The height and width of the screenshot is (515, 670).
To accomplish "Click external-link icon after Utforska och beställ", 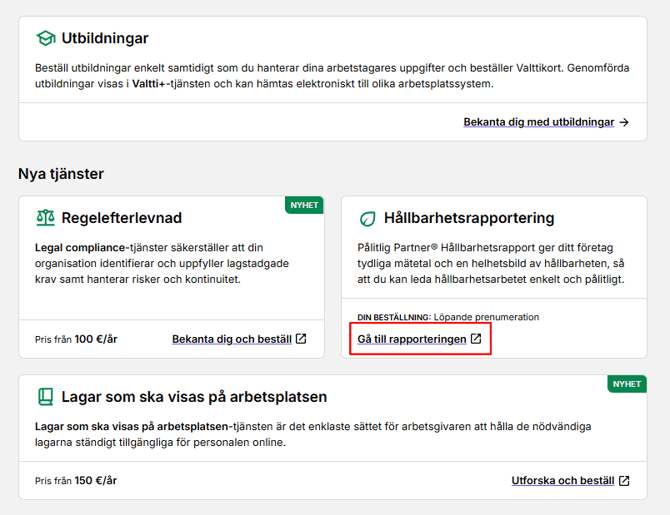I will [x=624, y=481].
